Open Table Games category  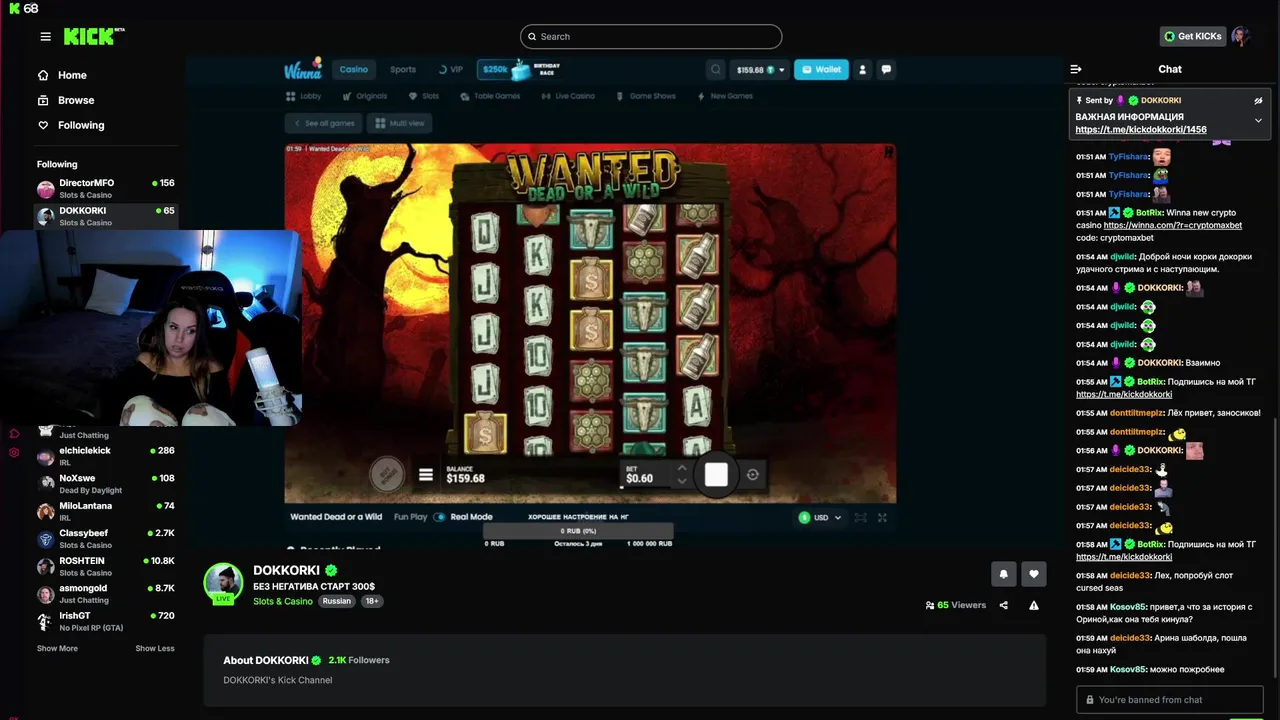(x=490, y=96)
